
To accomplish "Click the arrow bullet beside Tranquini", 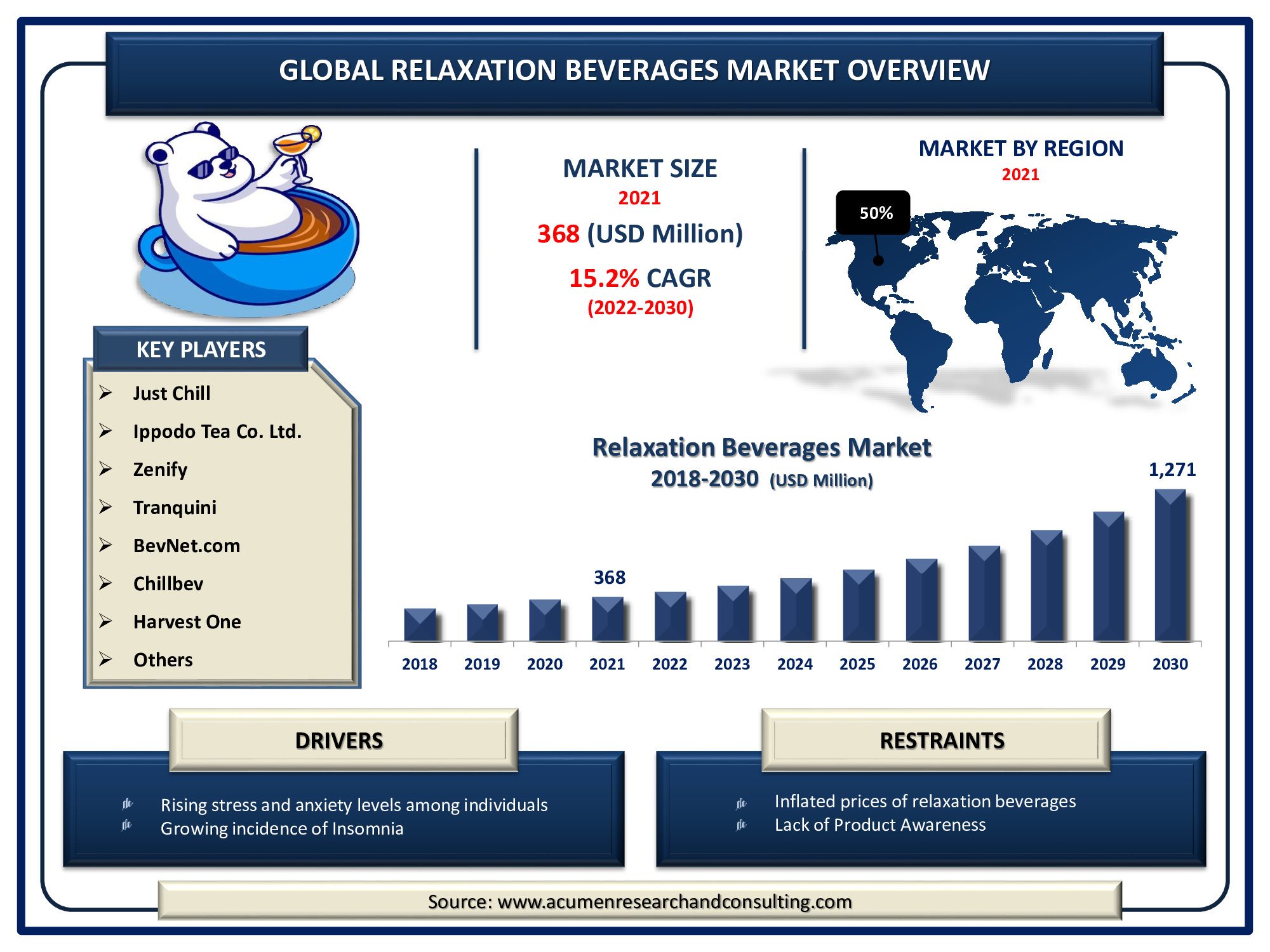I will point(105,507).
